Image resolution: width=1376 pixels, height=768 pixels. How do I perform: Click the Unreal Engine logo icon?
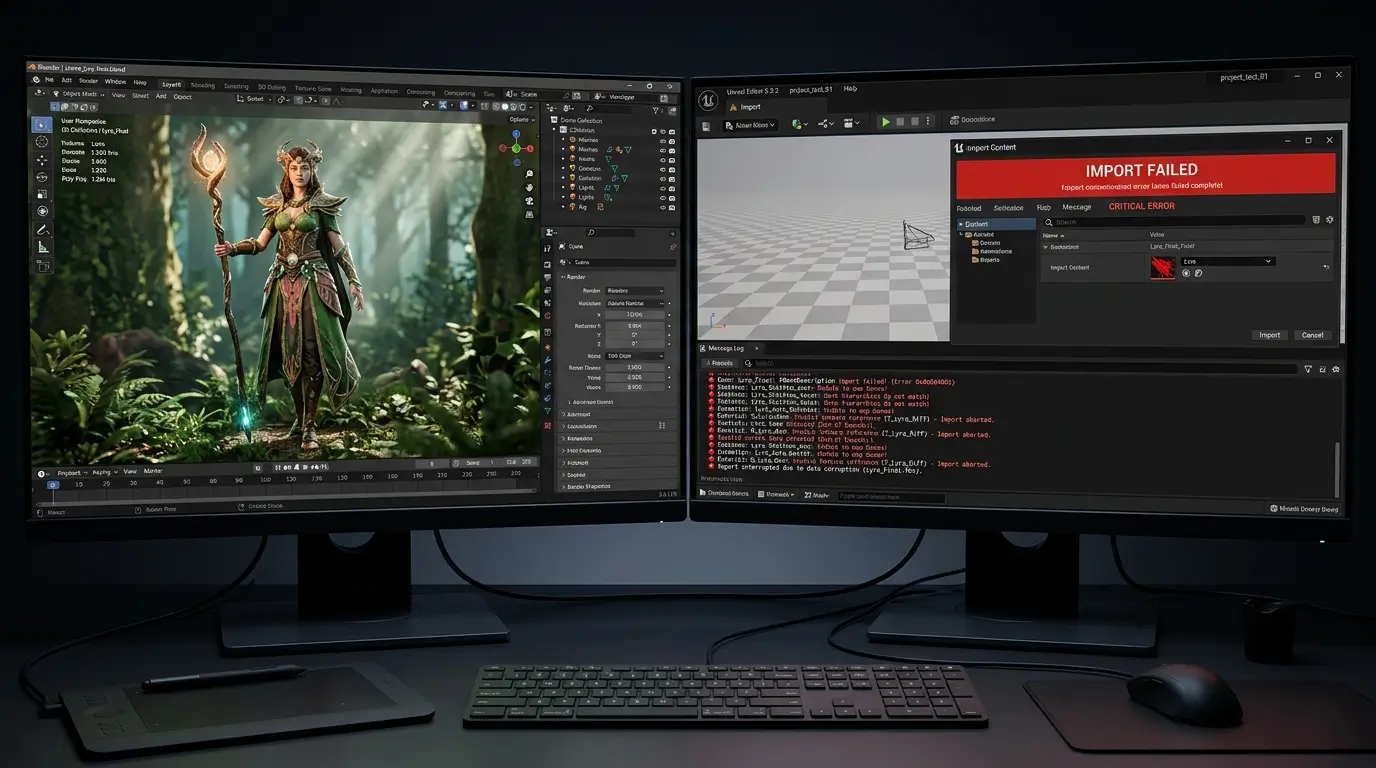(x=708, y=99)
